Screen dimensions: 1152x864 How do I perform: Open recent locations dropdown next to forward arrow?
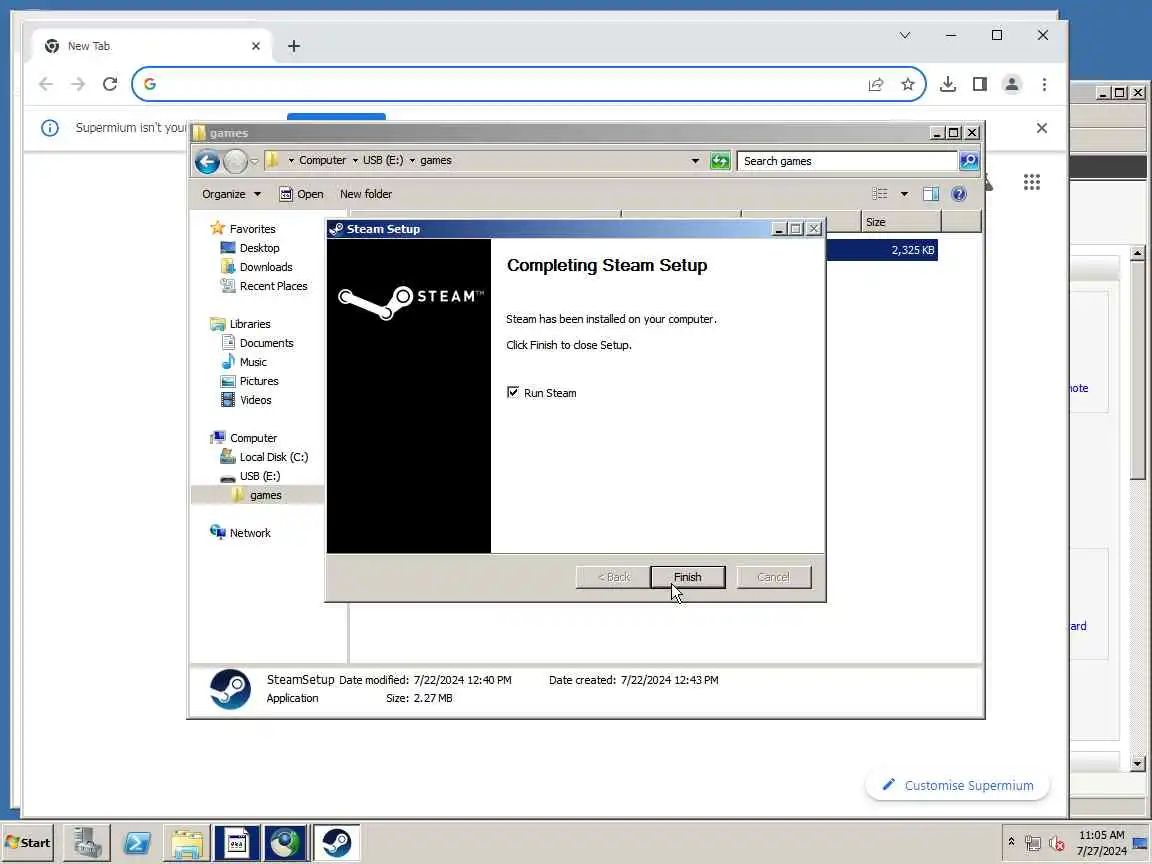[254, 161]
